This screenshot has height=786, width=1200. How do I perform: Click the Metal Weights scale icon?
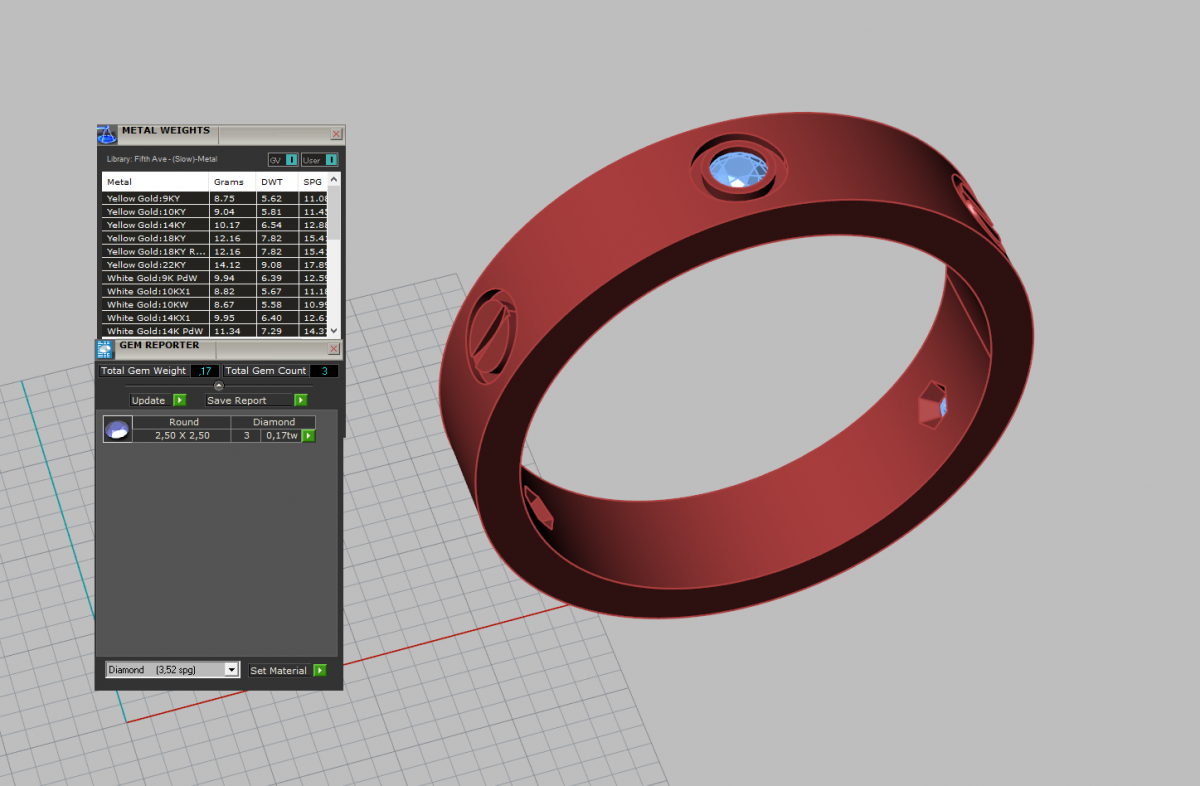pos(107,135)
